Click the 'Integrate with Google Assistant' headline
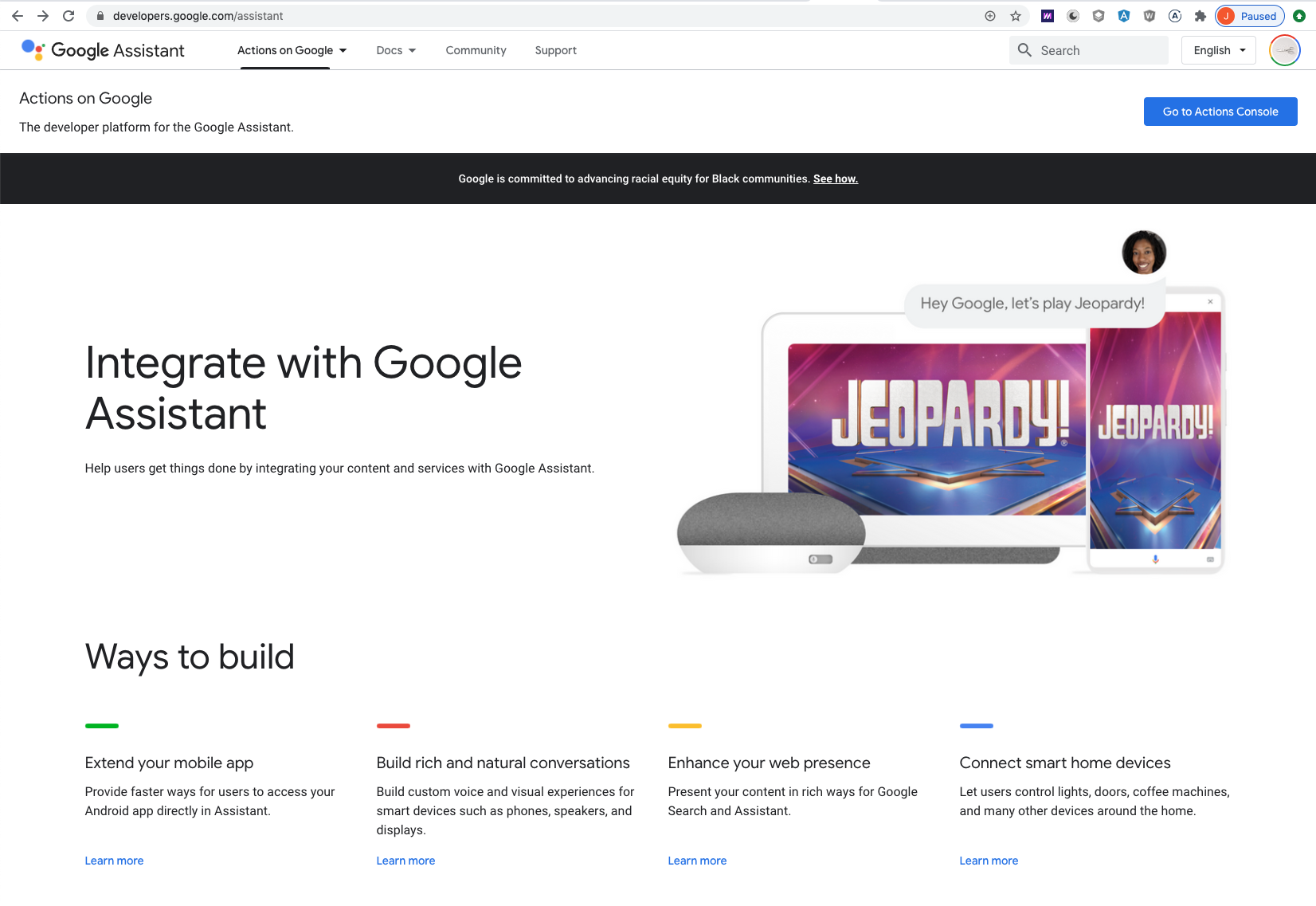1316x906 pixels. pos(303,388)
